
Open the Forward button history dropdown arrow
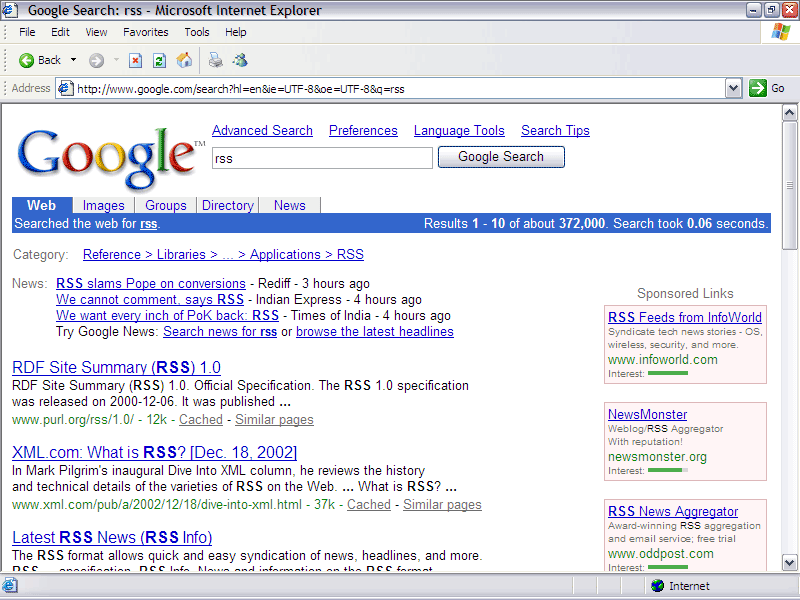click(116, 60)
